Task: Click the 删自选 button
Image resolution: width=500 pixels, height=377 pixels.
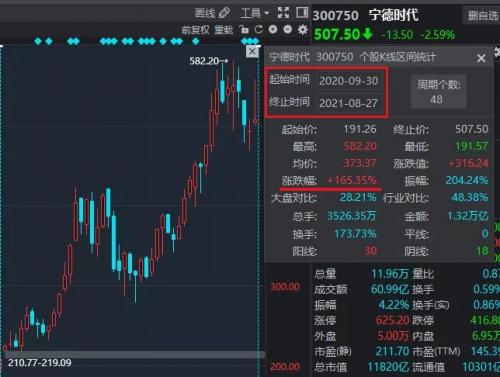Action: coord(482,15)
